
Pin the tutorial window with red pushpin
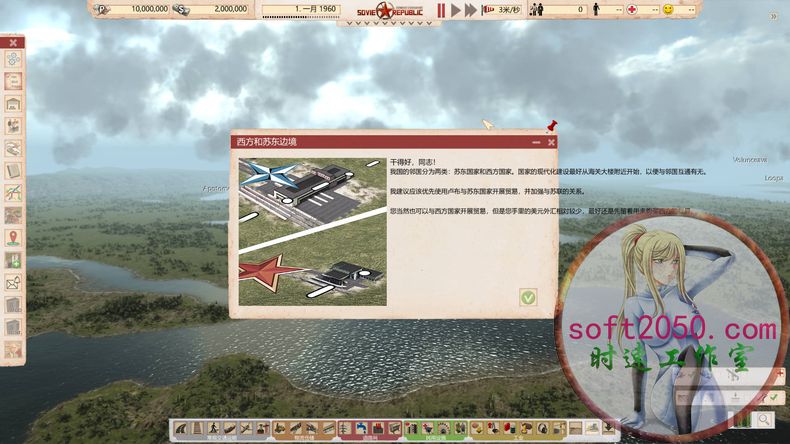[550, 127]
